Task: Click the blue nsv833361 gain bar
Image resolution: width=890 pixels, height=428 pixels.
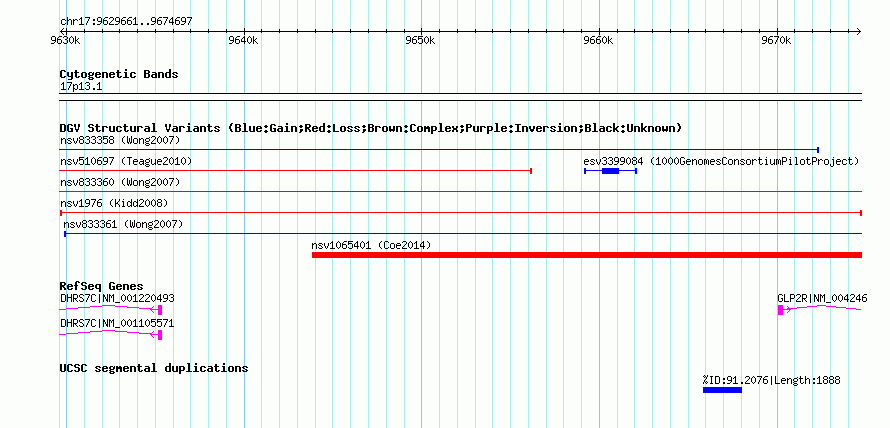Action: click(x=463, y=234)
